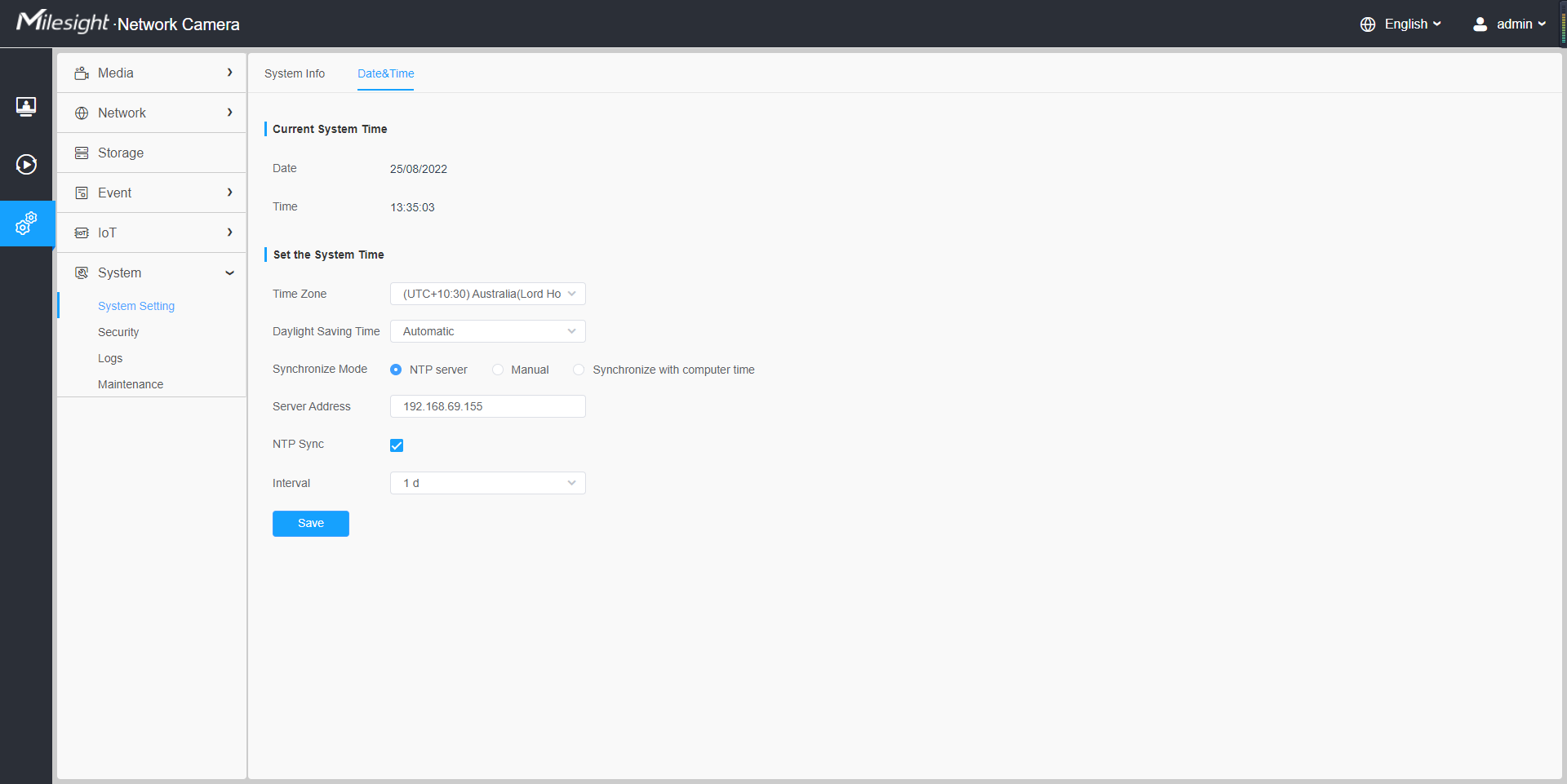Click the admin user avatar icon

pyautogui.click(x=1480, y=24)
